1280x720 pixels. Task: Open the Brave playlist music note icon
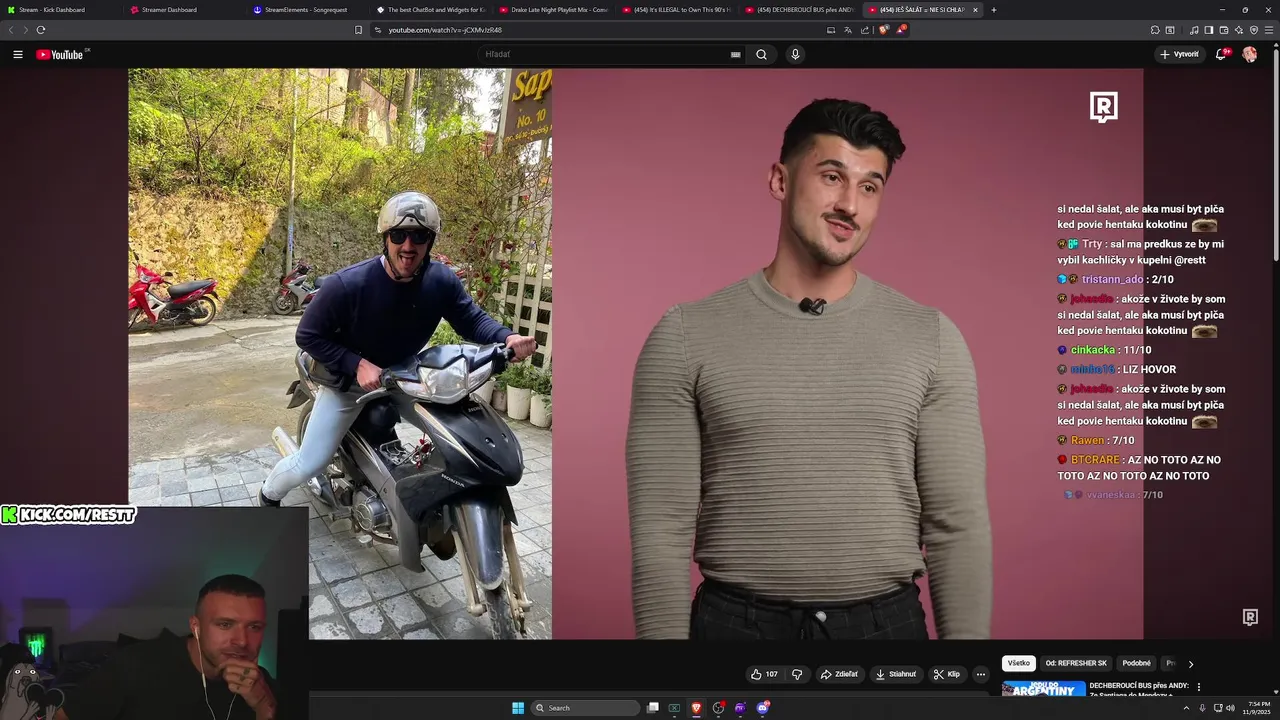(x=1194, y=30)
